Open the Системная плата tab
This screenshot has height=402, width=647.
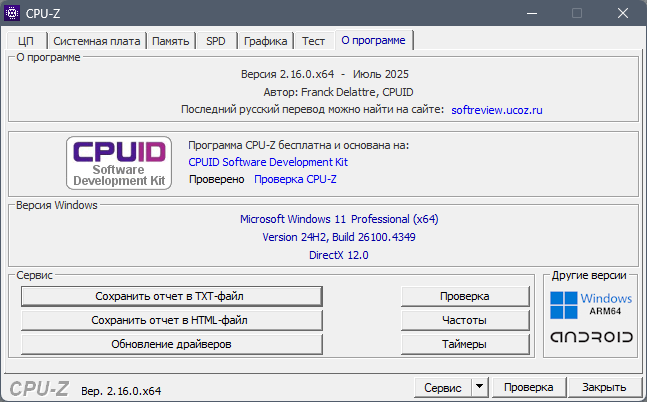97,41
